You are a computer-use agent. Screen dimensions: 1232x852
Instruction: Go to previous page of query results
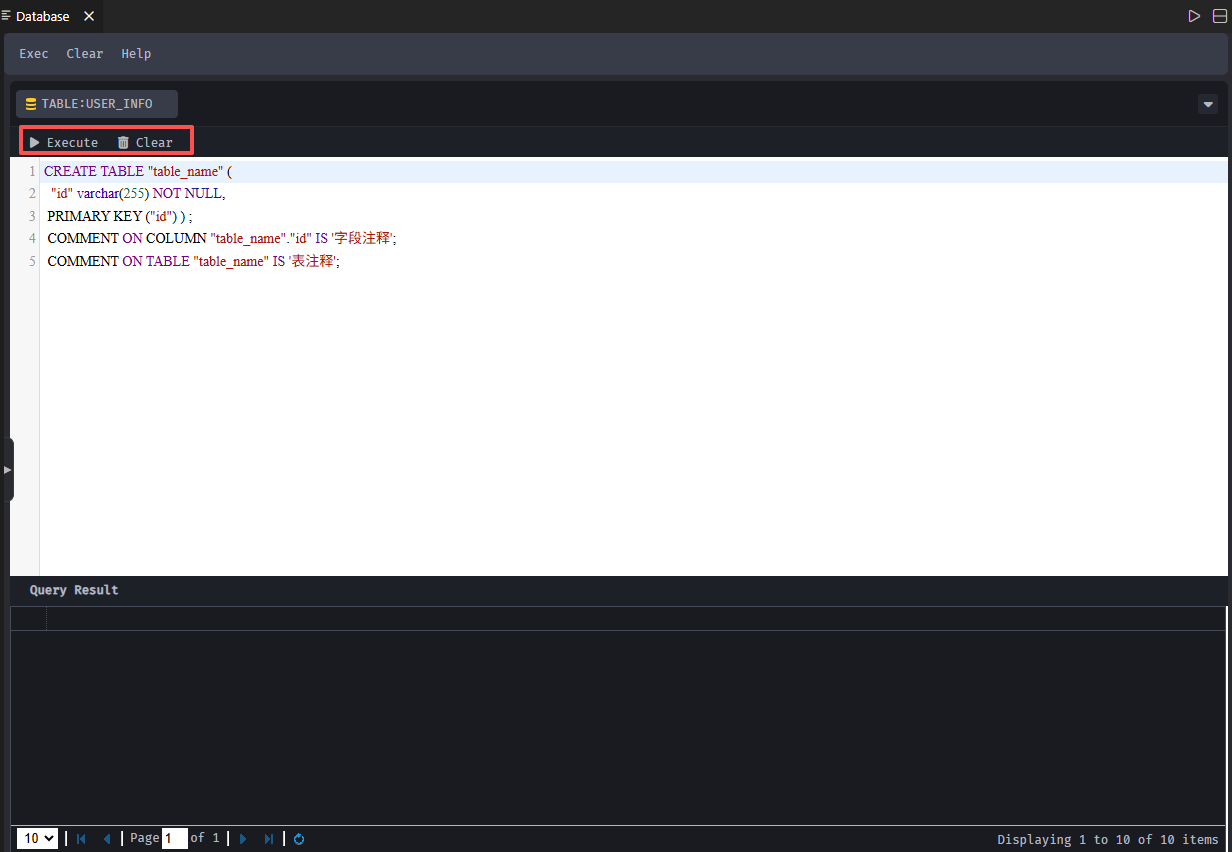tap(107, 839)
